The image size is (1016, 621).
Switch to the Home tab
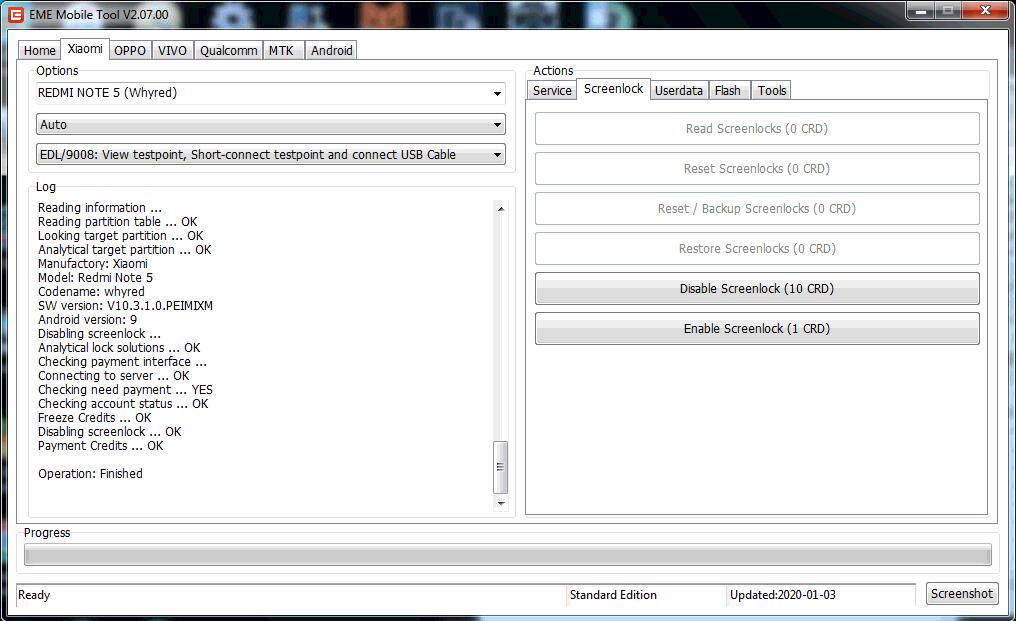(x=40, y=51)
